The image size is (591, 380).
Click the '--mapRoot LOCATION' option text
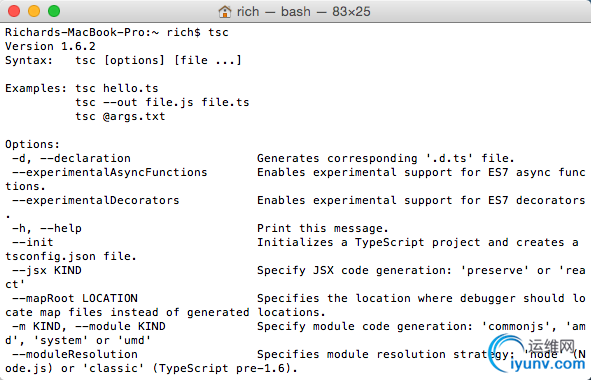coord(75,298)
